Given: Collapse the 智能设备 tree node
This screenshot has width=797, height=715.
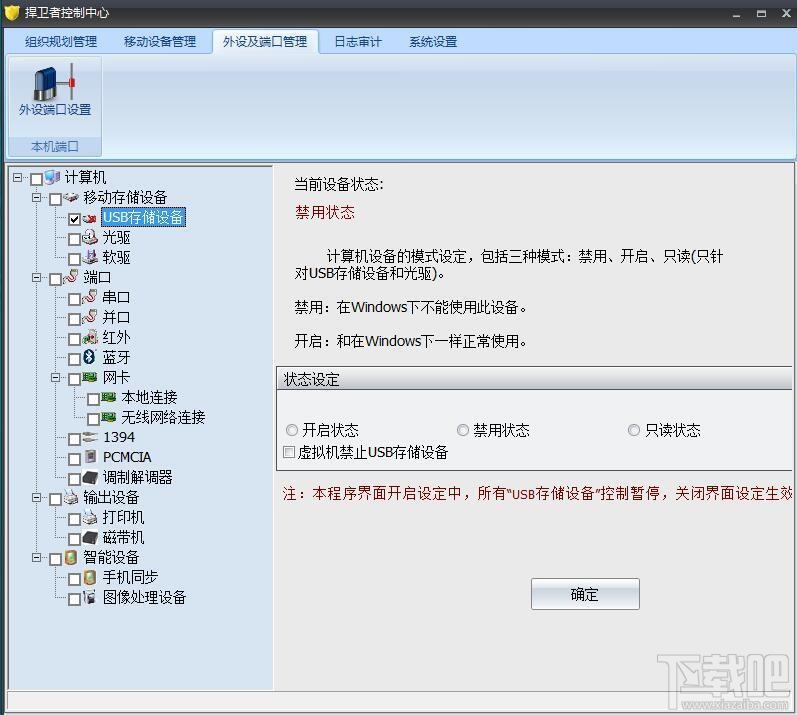Looking at the screenshot, I should (x=37, y=557).
